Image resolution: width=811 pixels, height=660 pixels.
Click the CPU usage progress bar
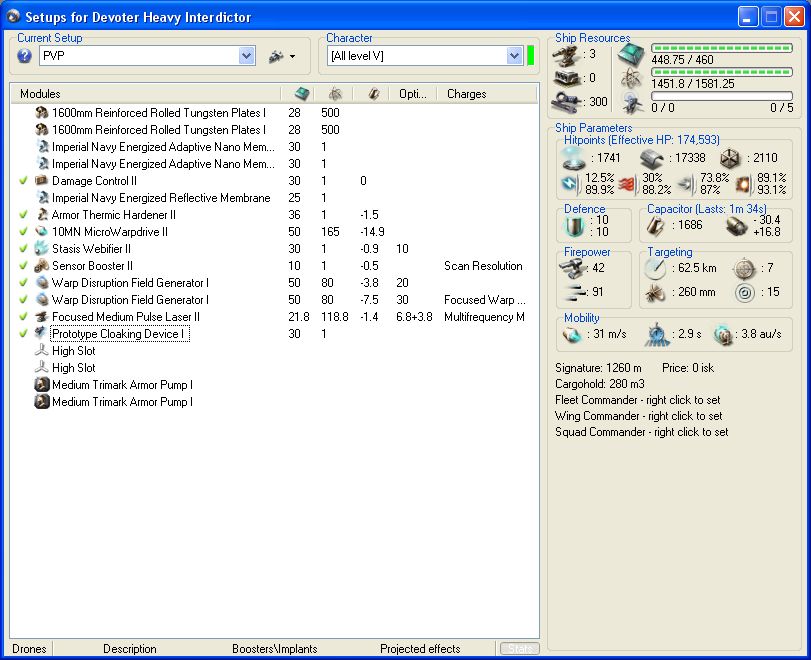click(x=722, y=48)
